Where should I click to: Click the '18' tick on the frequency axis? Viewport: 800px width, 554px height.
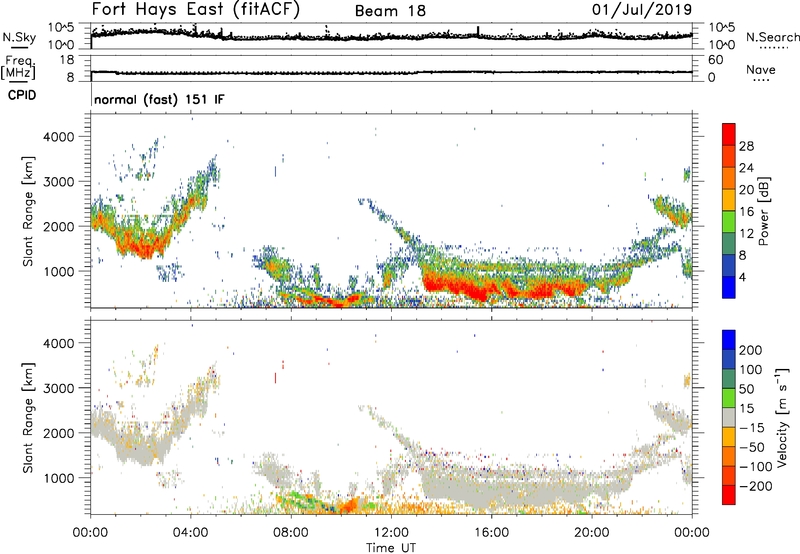(66, 60)
